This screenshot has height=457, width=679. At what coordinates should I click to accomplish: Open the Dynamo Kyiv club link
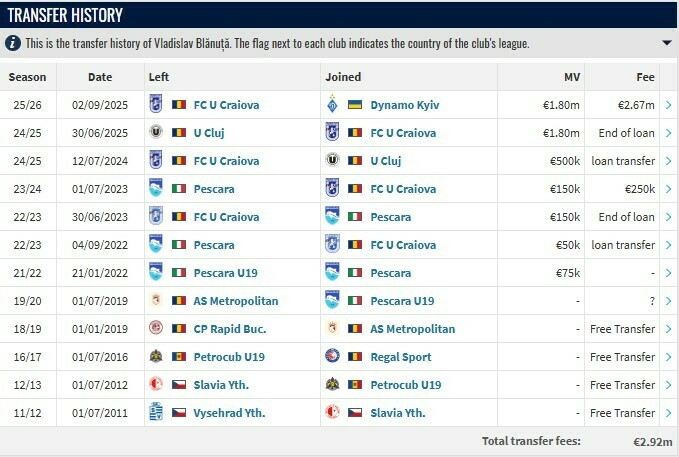pyautogui.click(x=404, y=104)
